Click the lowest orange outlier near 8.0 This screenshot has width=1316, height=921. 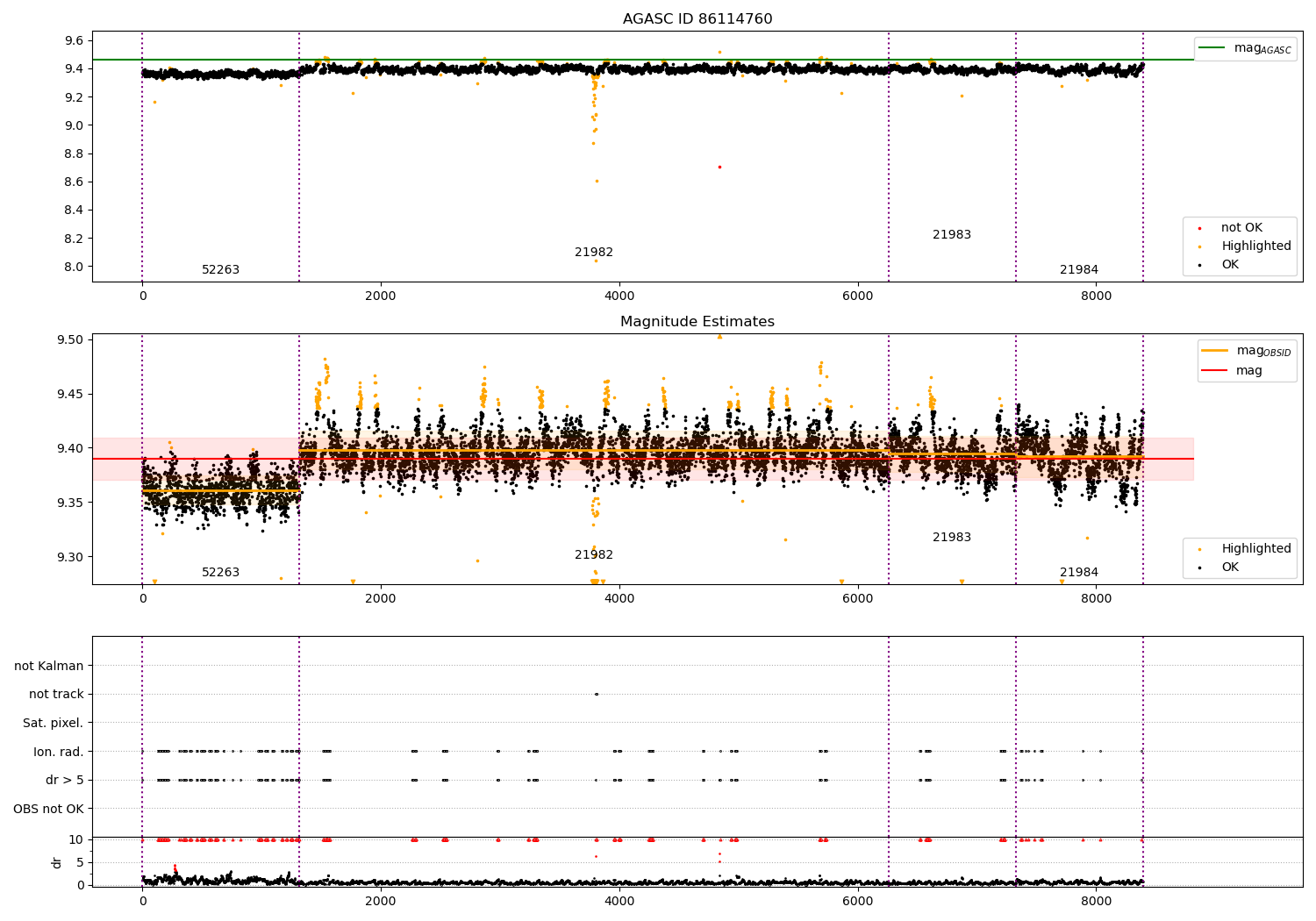(x=596, y=261)
